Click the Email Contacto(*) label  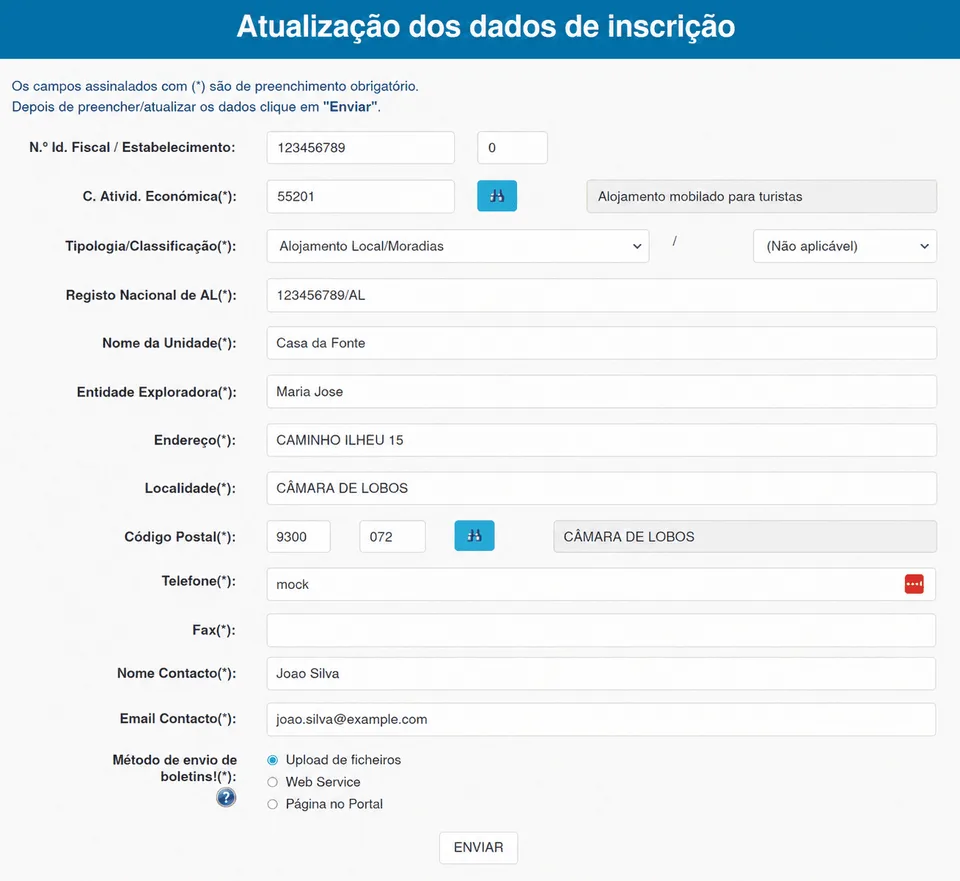click(x=178, y=719)
